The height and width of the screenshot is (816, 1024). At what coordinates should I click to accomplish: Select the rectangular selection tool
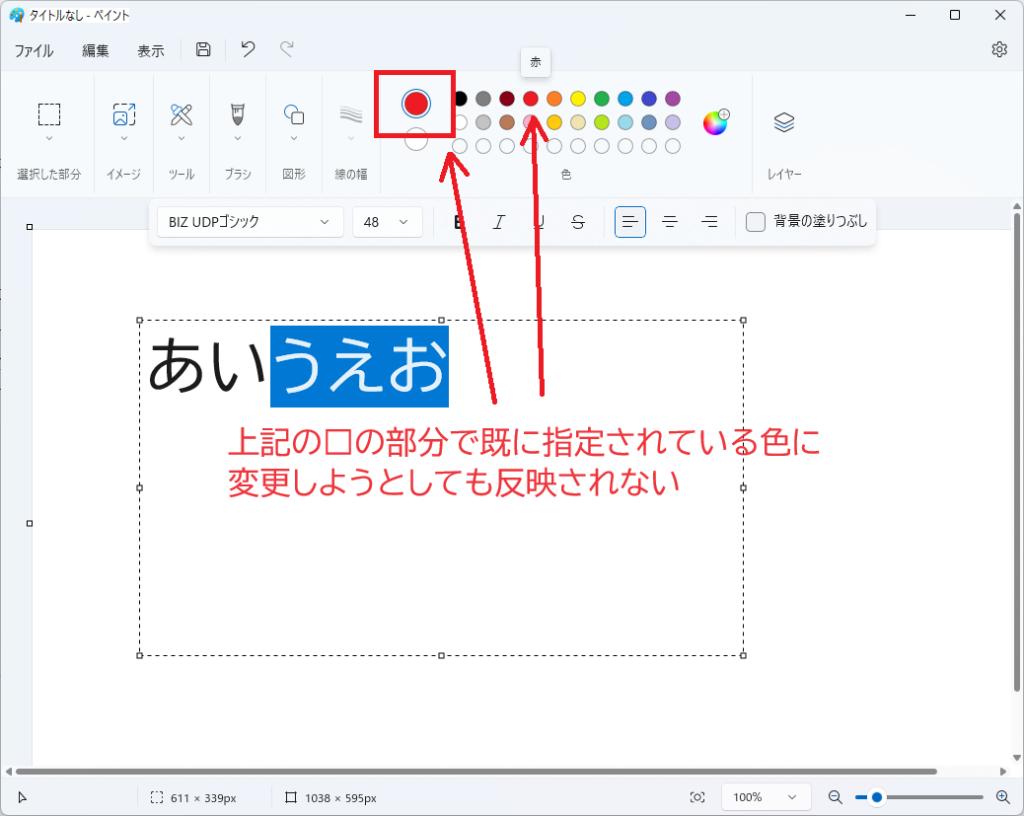(49, 114)
